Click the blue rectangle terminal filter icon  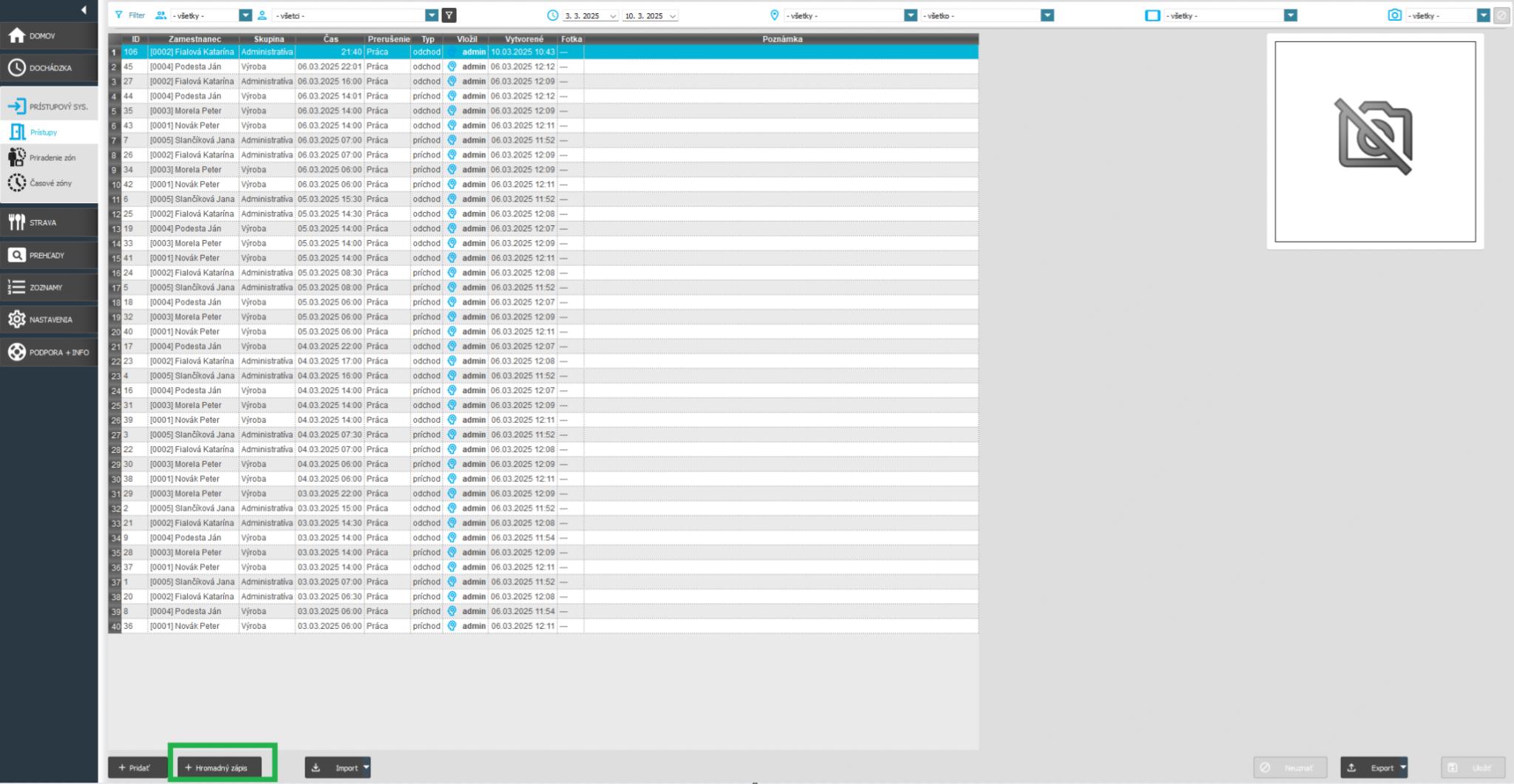click(1152, 15)
